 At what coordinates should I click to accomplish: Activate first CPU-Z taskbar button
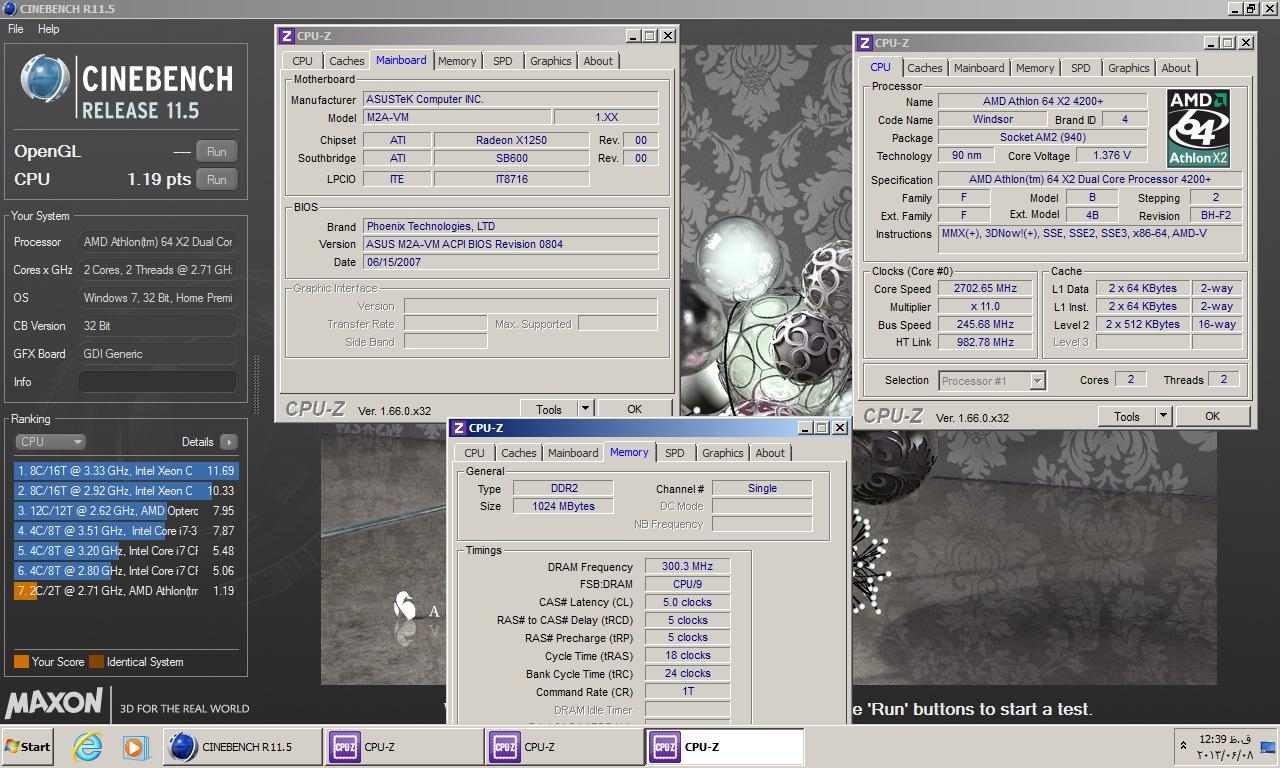[x=404, y=747]
